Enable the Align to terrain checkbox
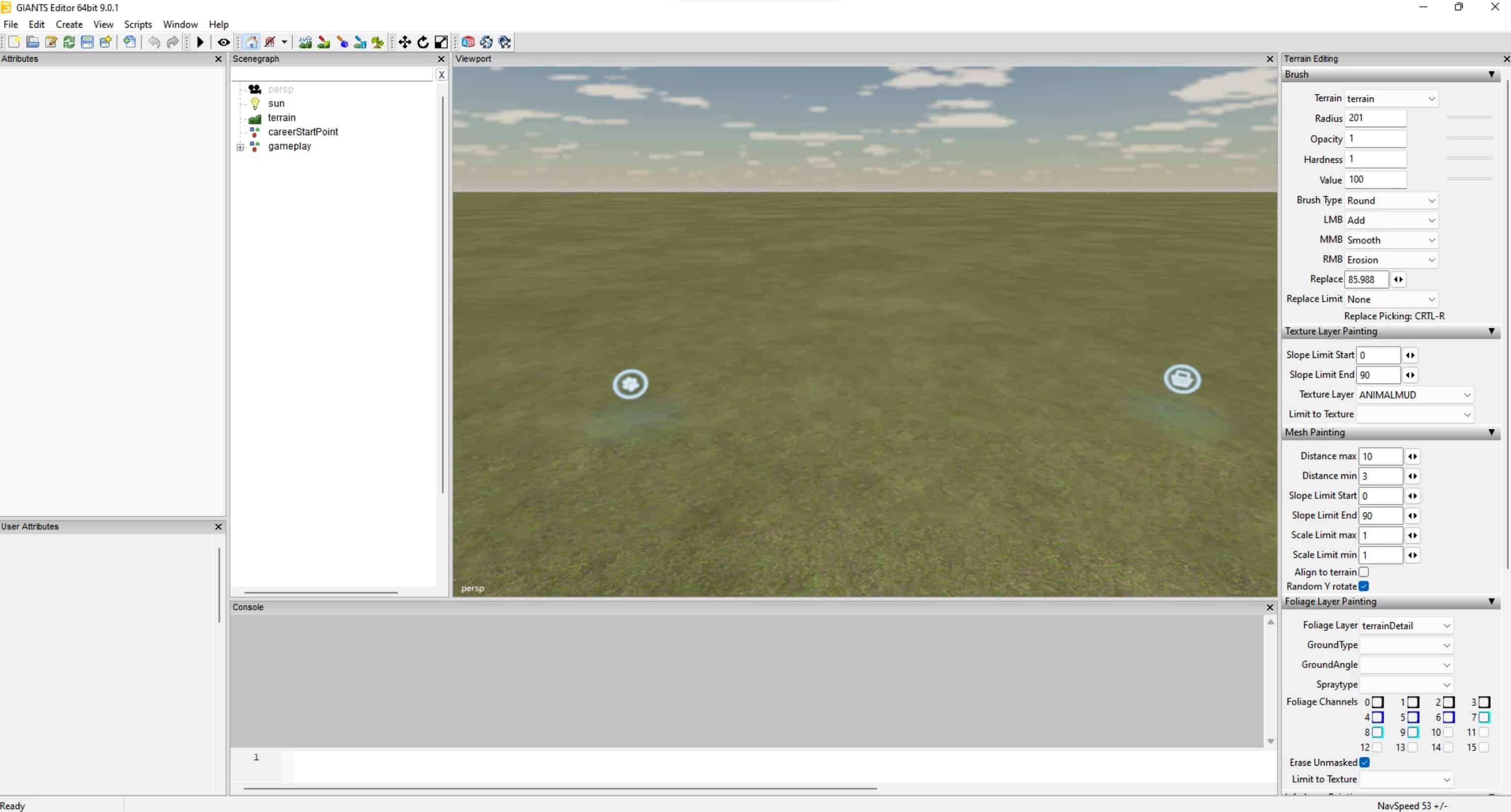This screenshot has width=1511, height=812. pos(1364,571)
